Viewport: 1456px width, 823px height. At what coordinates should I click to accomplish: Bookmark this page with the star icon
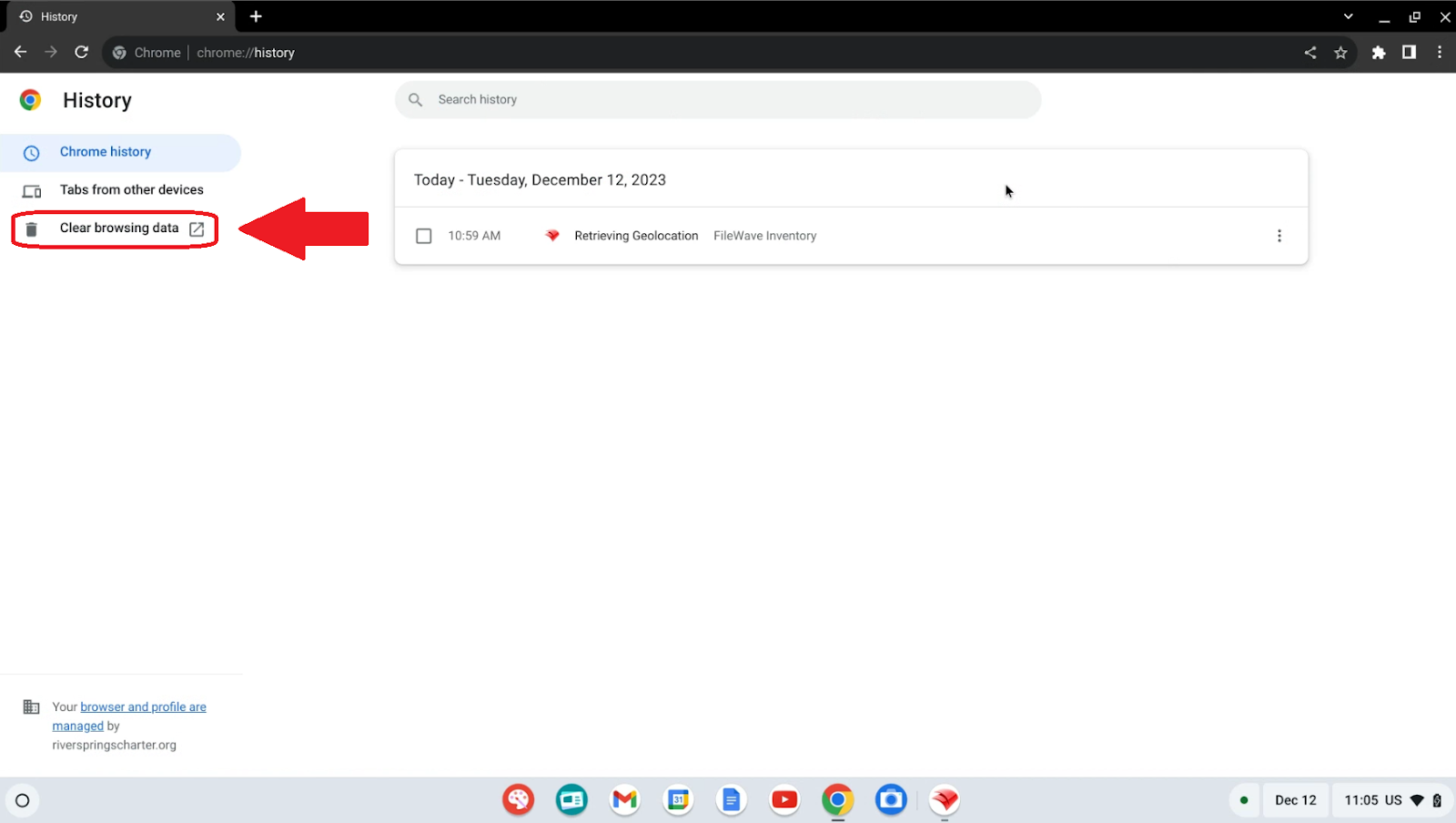pos(1340,53)
